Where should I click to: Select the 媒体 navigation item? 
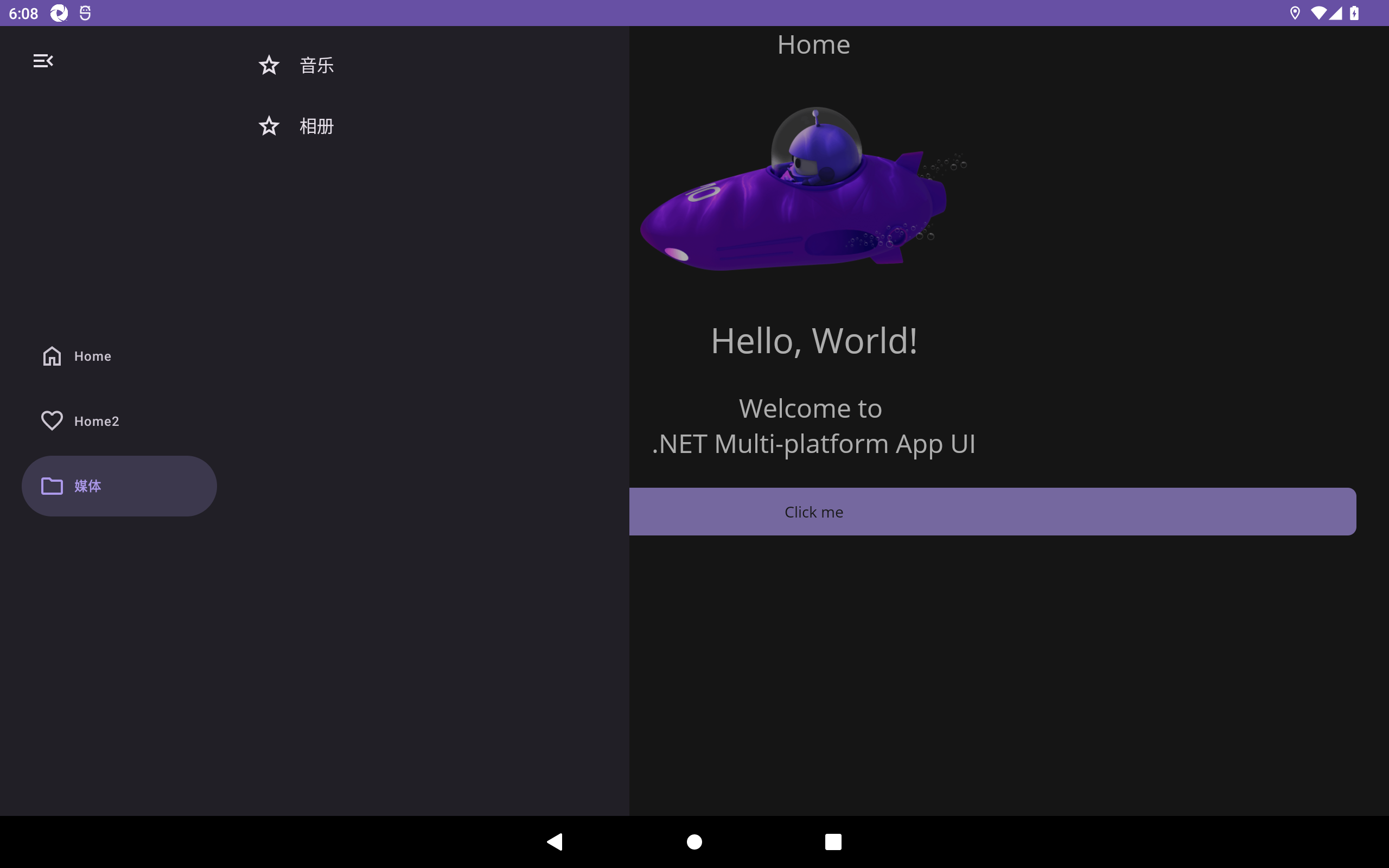point(119,486)
